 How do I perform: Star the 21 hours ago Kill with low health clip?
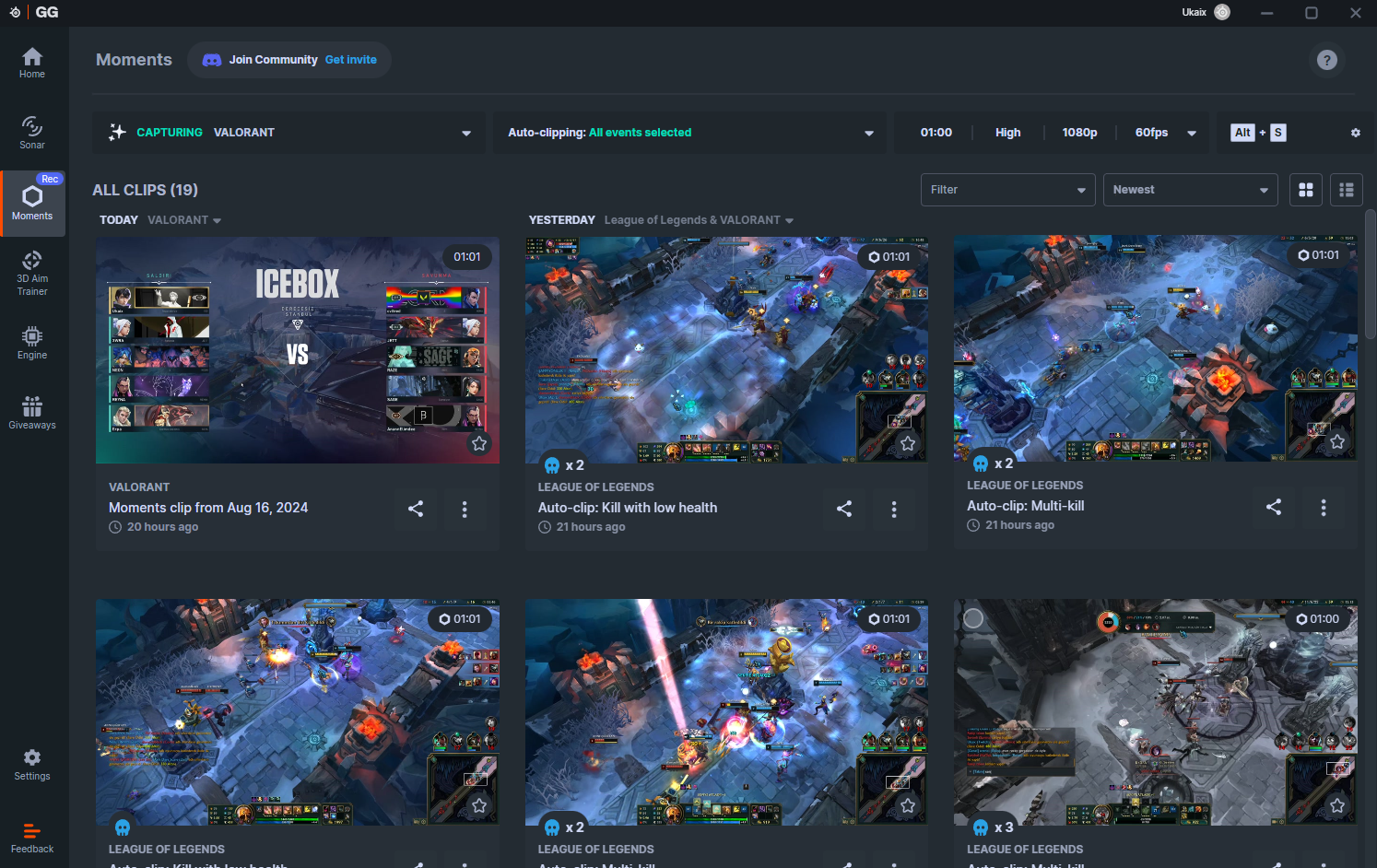click(908, 444)
